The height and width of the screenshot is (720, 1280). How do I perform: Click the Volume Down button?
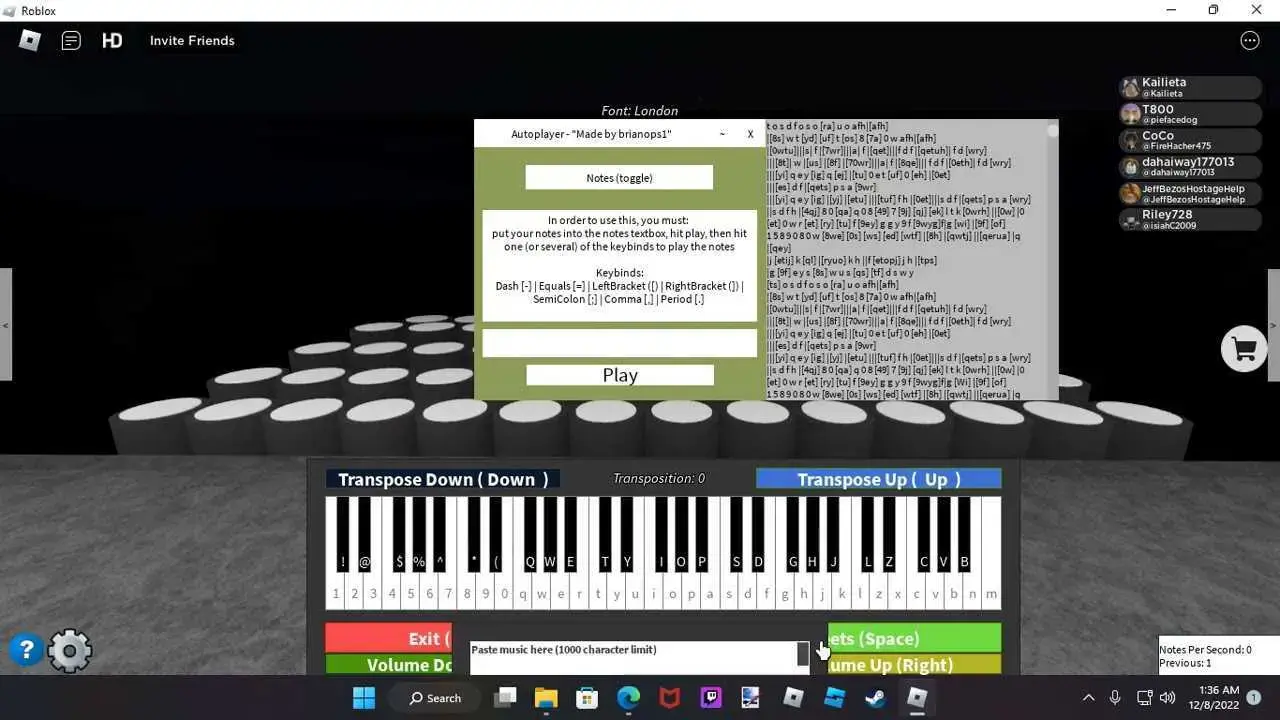[x=388, y=665]
